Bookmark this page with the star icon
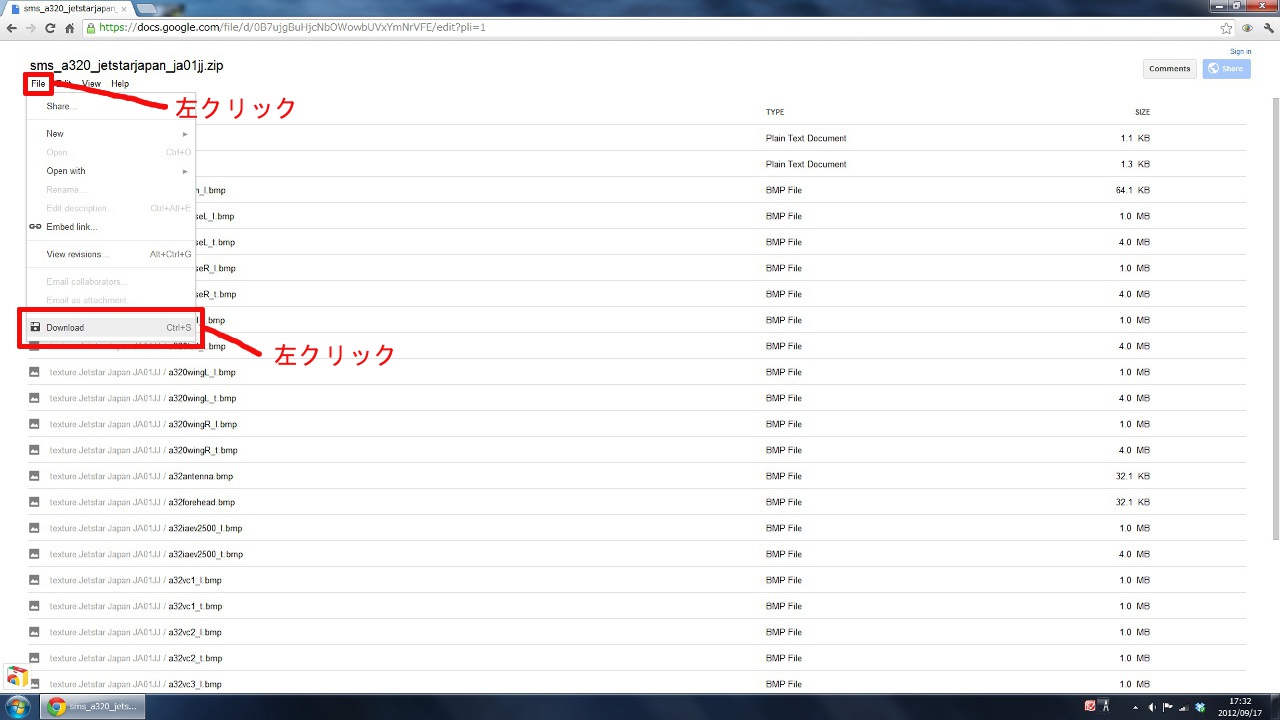The width and height of the screenshot is (1280, 720). coord(1226,28)
